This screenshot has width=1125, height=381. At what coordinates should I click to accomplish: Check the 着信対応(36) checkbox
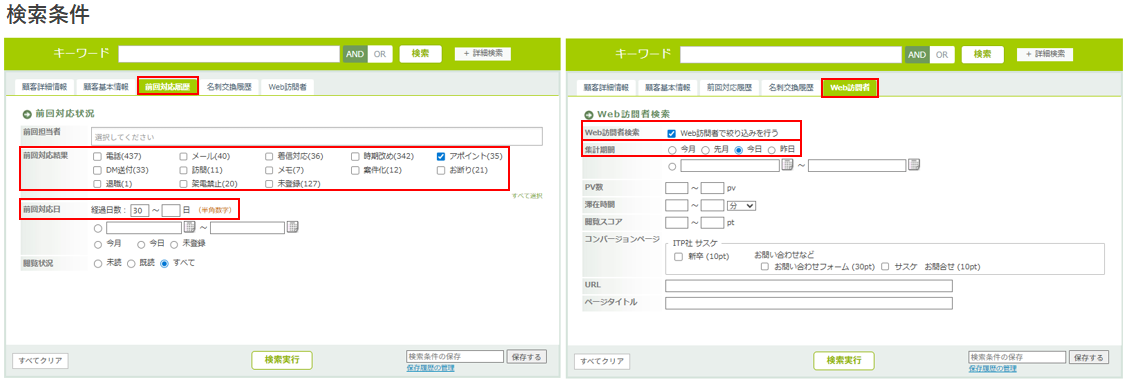coord(270,156)
